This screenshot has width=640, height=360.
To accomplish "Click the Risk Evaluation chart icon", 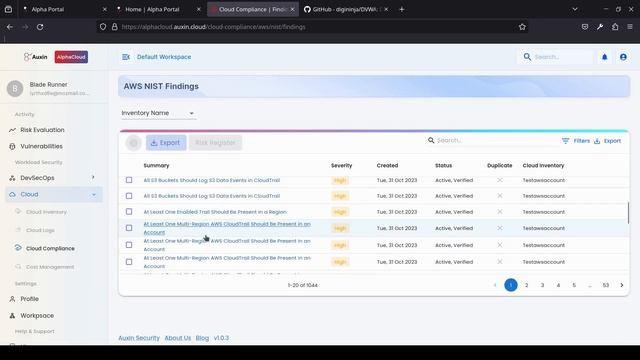I will (12, 130).
